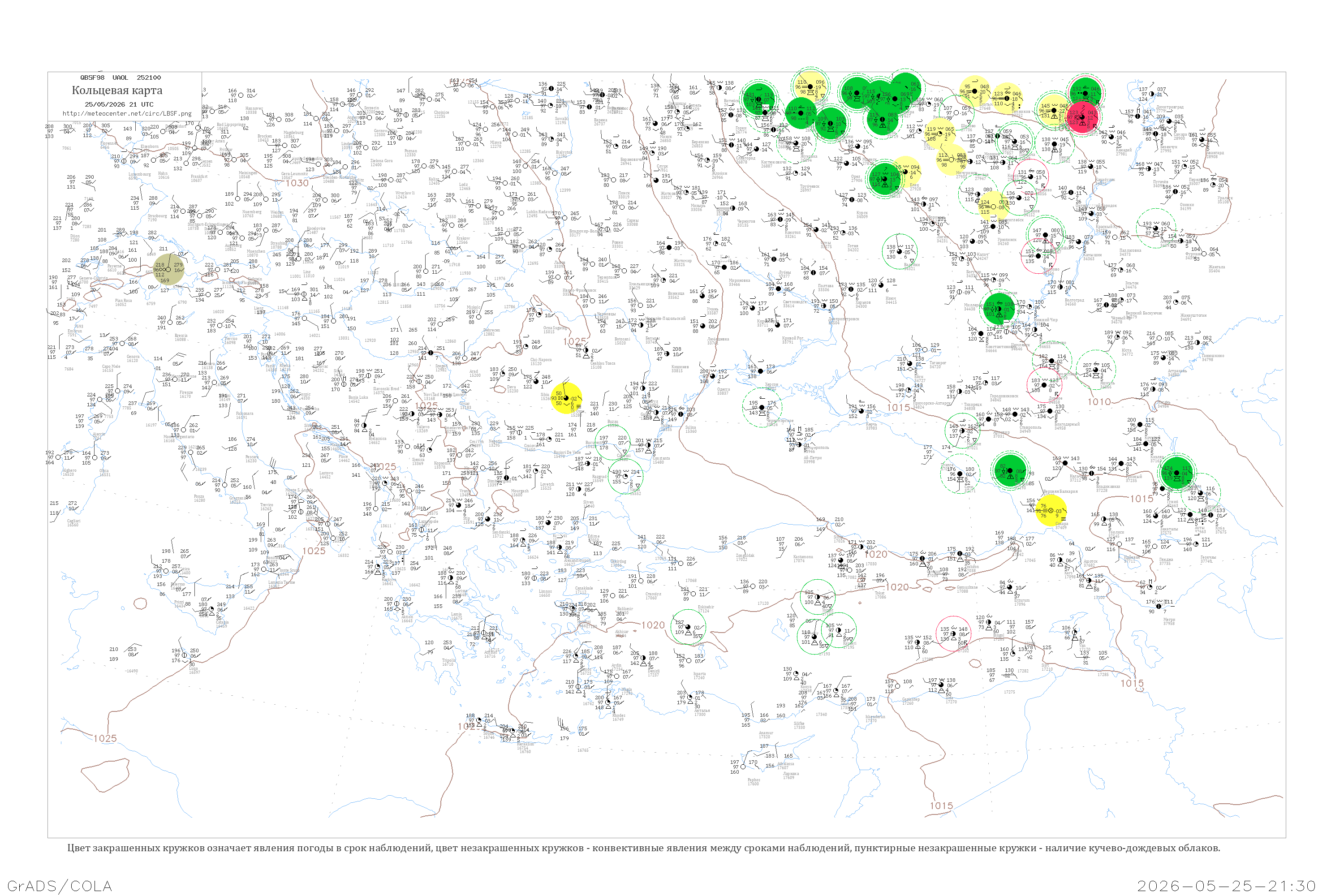The height and width of the screenshot is (896, 1344).
Task: Select the "Muenchen" station label
Action: pos(256,251)
